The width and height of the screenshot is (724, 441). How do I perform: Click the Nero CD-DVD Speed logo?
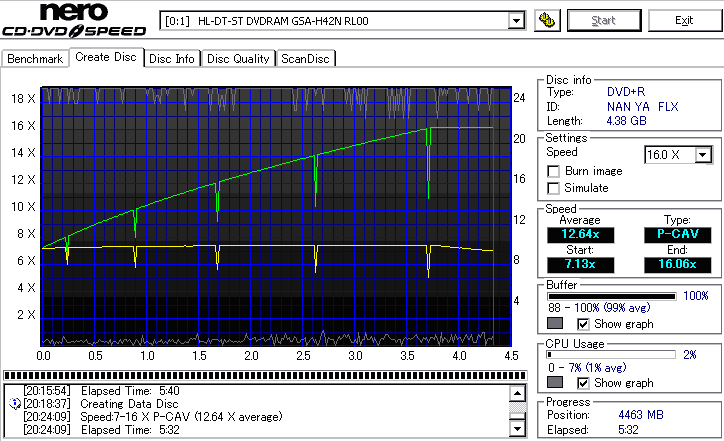pyautogui.click(x=74, y=19)
